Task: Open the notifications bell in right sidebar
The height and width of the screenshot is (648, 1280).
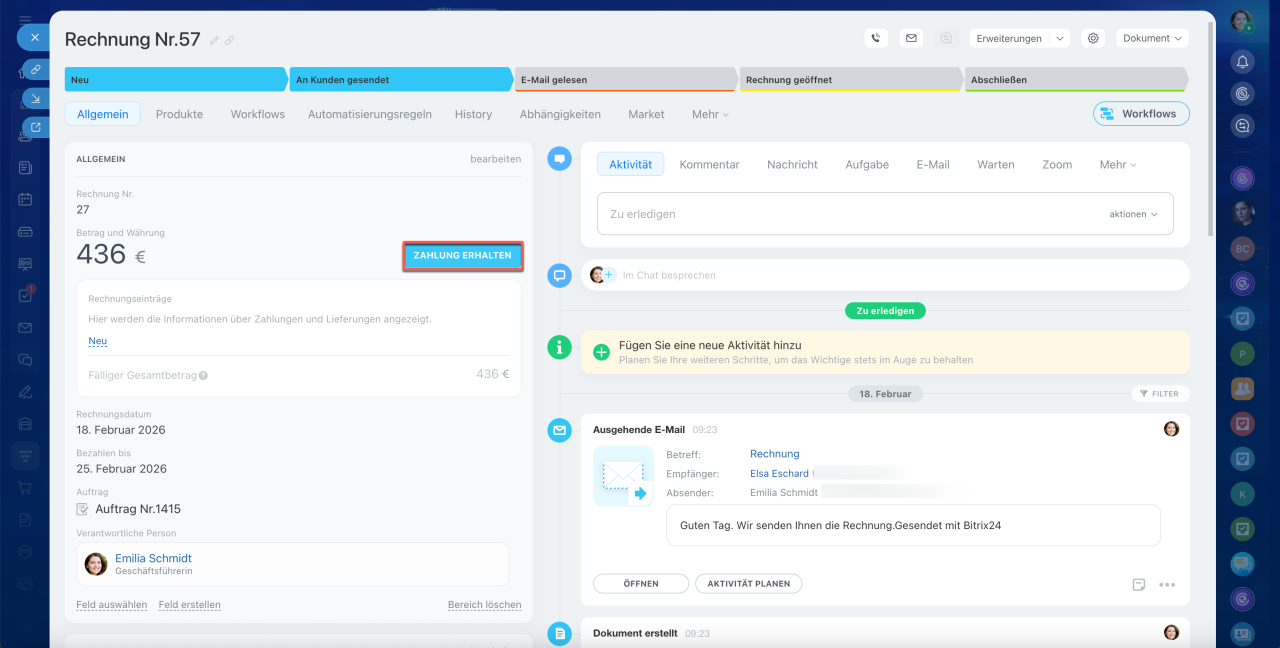Action: [1242, 61]
